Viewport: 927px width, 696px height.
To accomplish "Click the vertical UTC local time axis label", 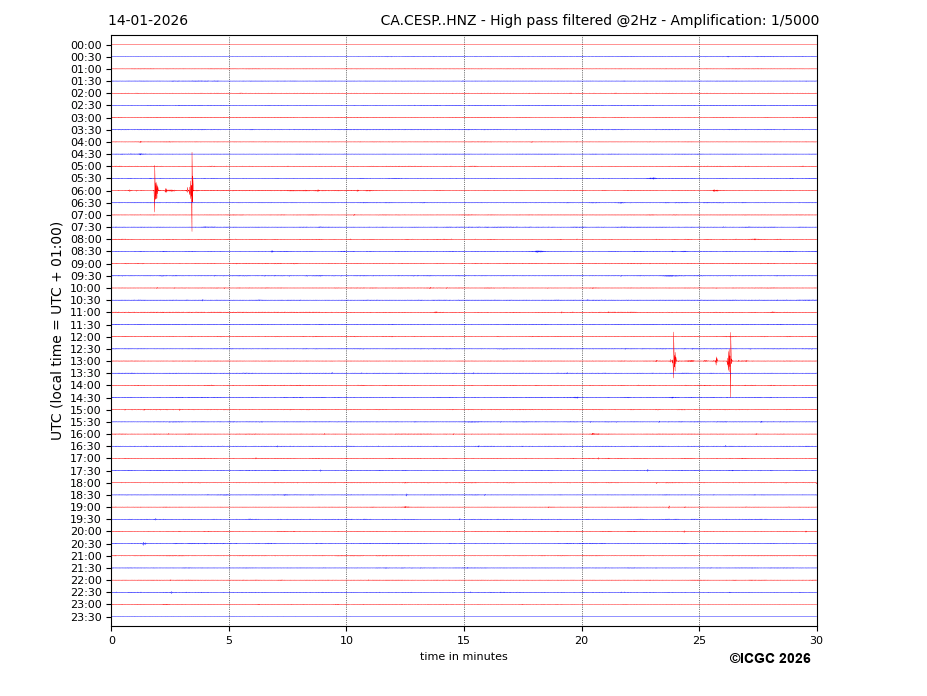I will pyautogui.click(x=57, y=330).
